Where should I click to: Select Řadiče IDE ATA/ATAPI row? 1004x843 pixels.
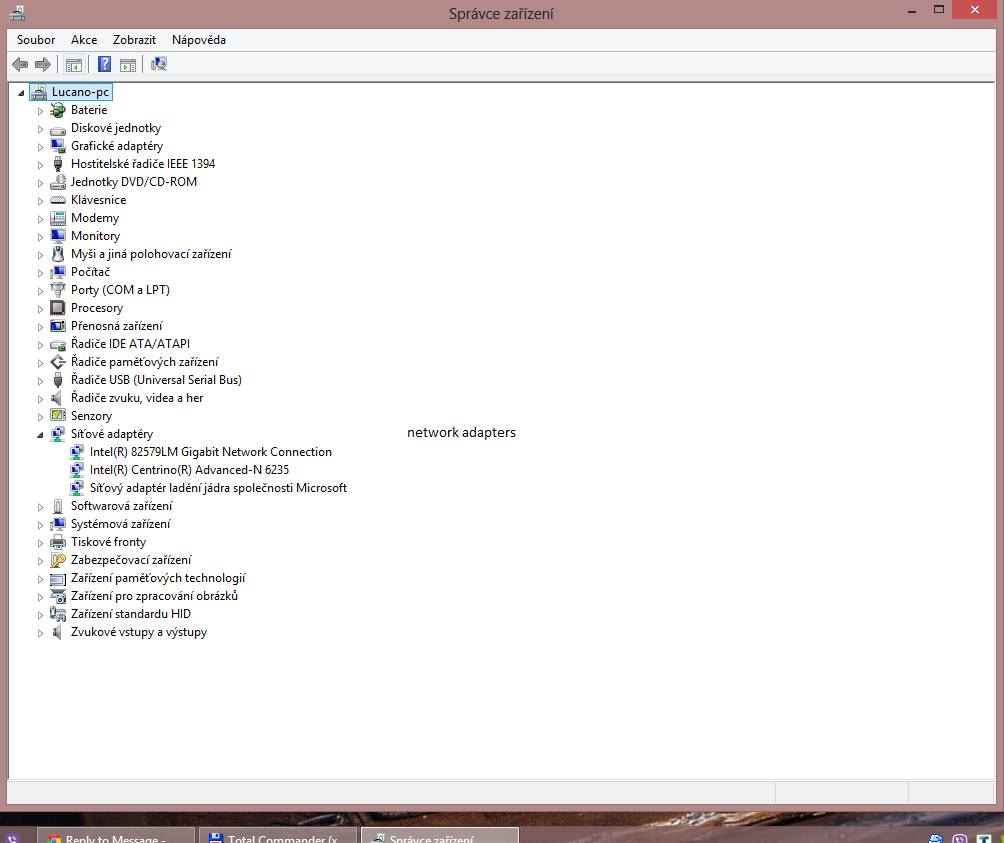pyautogui.click(x=130, y=344)
